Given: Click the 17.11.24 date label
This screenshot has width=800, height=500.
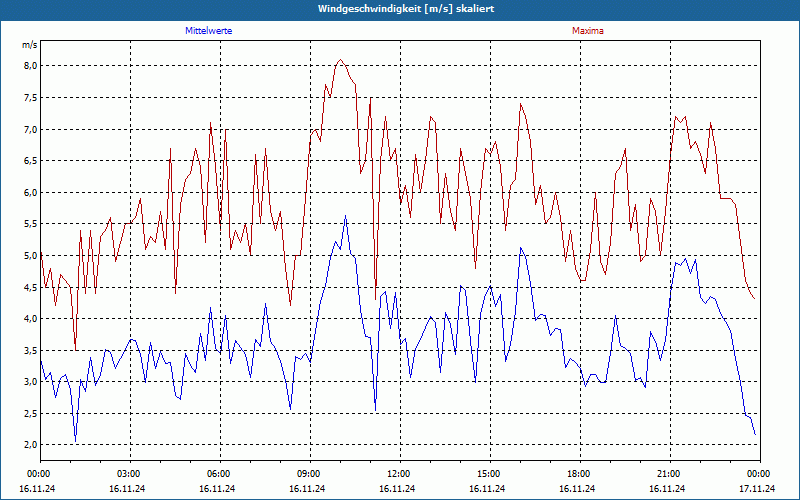Looking at the screenshot, I should tap(757, 488).
